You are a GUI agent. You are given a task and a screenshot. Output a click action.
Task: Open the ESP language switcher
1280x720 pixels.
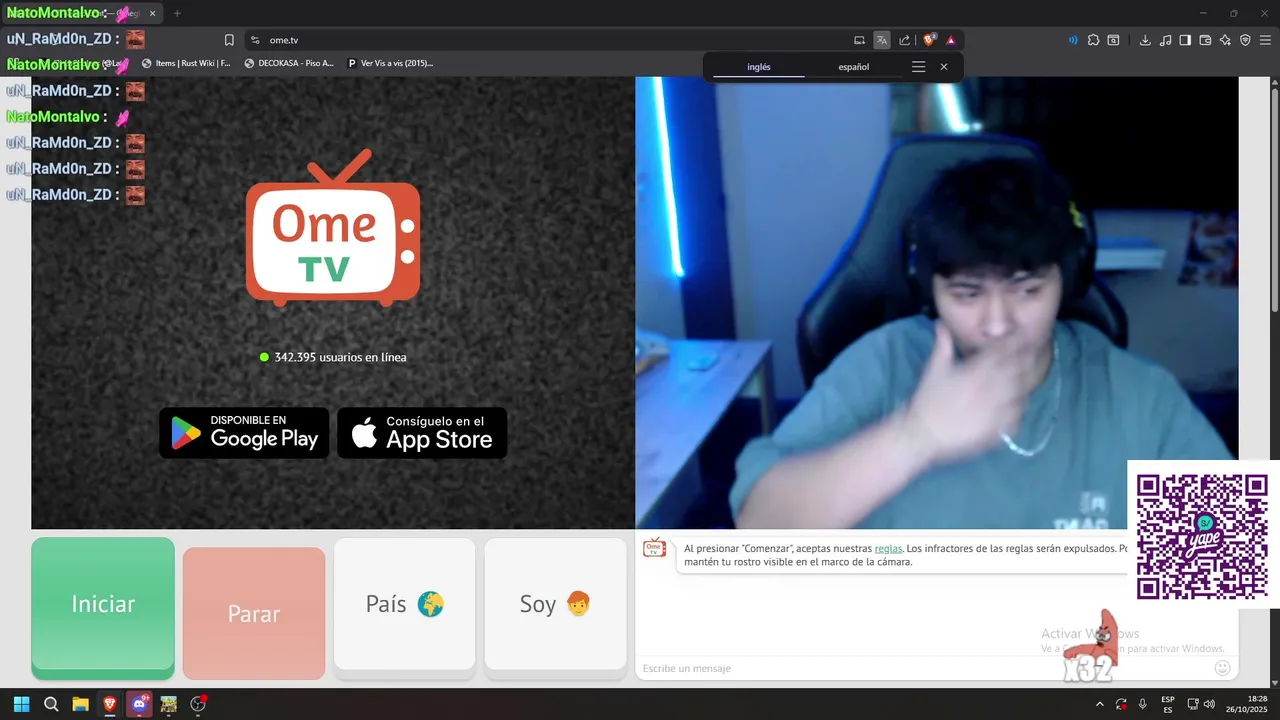tap(1168, 704)
